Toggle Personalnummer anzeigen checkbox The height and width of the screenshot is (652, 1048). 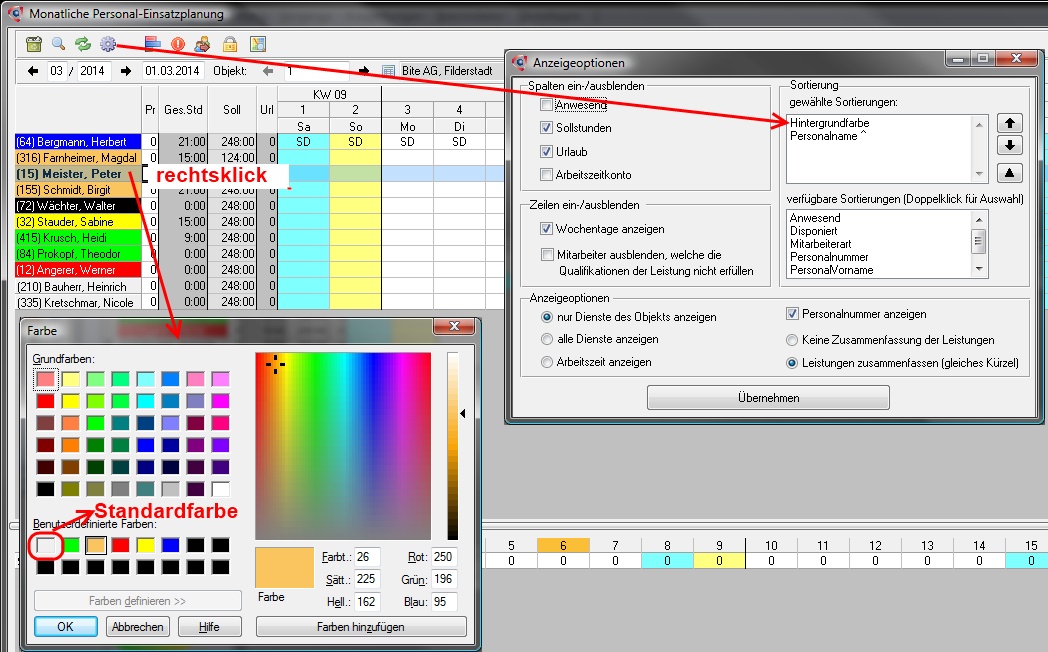click(x=793, y=313)
